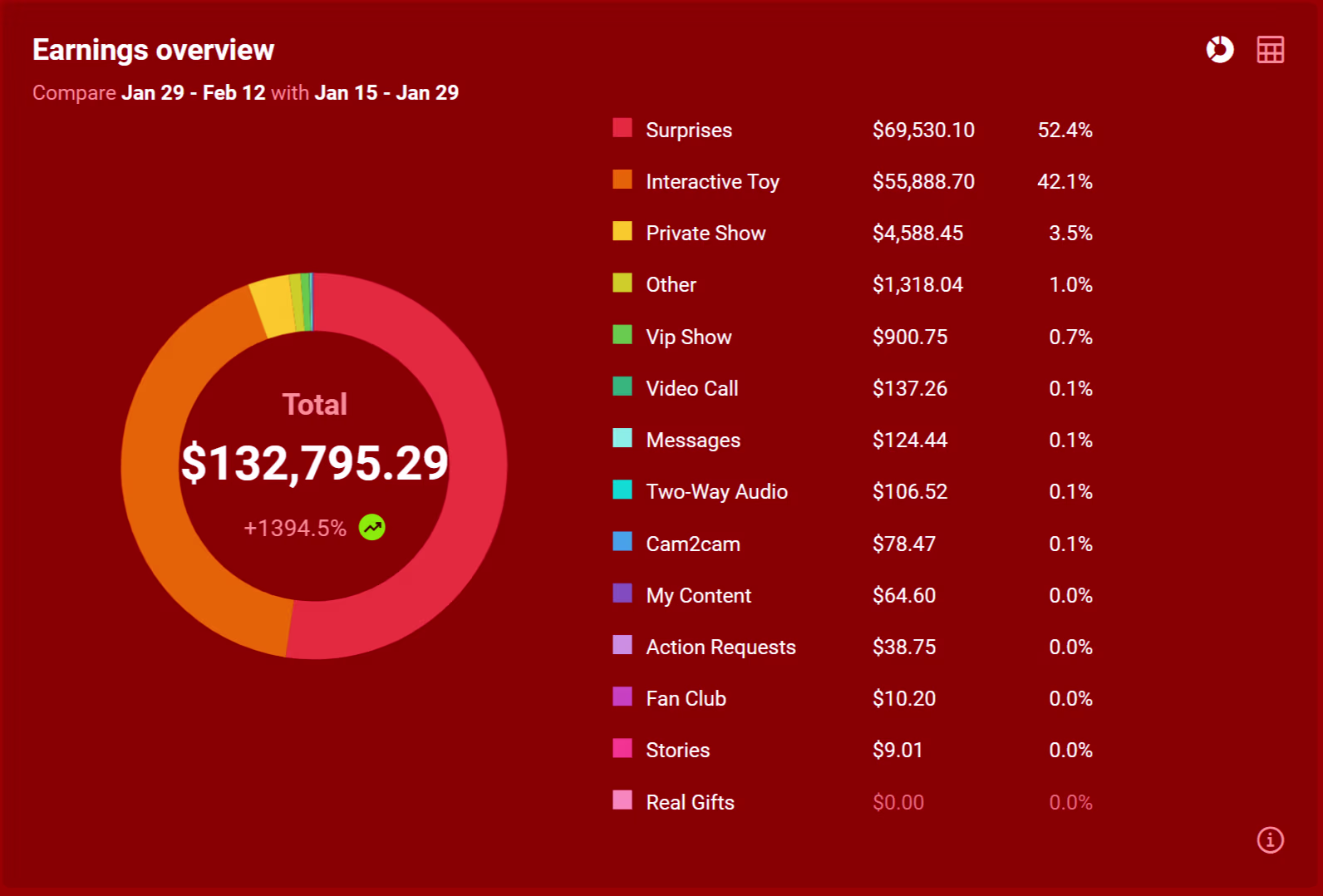Click the Messages legend label
This screenshot has height=896, width=1323.
[x=693, y=440]
